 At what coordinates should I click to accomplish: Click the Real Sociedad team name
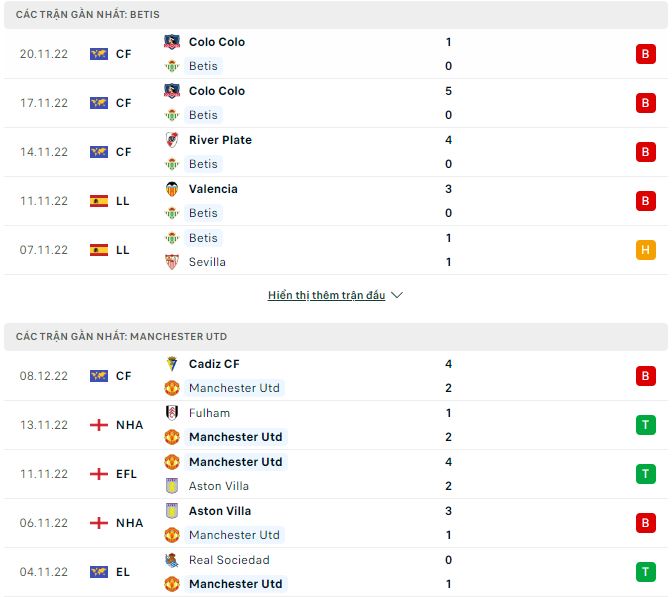[x=229, y=560]
